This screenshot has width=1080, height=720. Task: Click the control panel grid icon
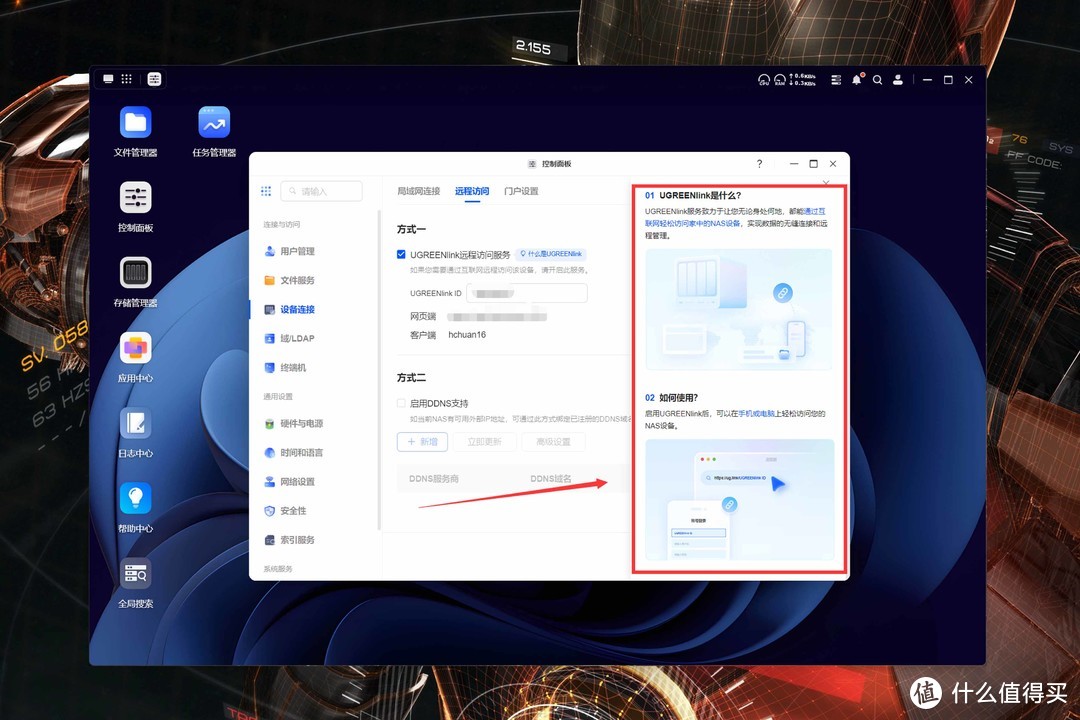pyautogui.click(x=266, y=191)
